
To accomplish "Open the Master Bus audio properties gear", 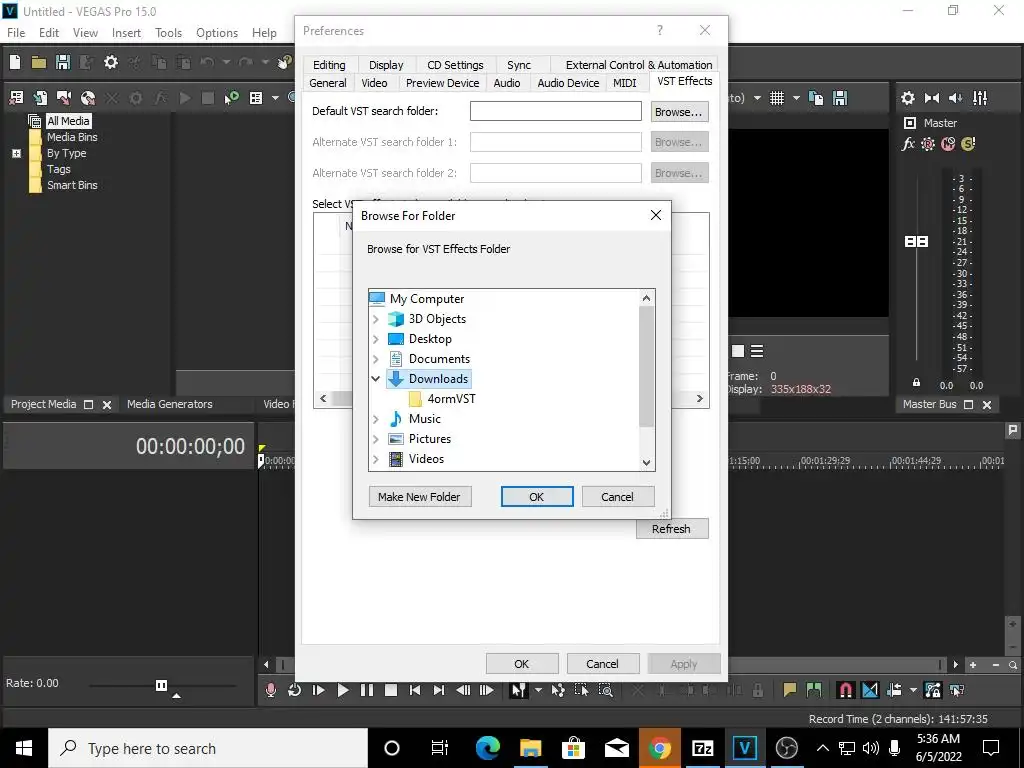I will [x=908, y=98].
